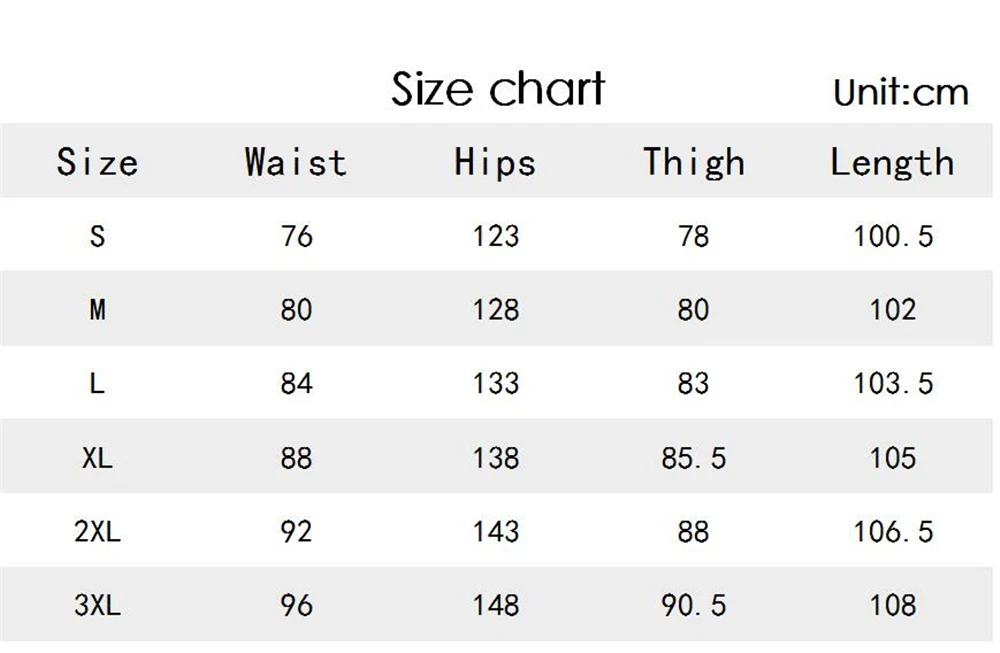1000x653 pixels.
Task: Click the 3XL size row label
Action: tap(97, 605)
